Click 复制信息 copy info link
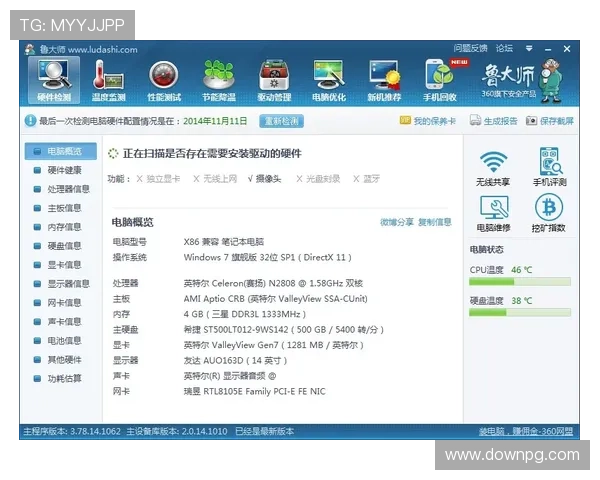The width and height of the screenshot is (600, 480). point(435,222)
